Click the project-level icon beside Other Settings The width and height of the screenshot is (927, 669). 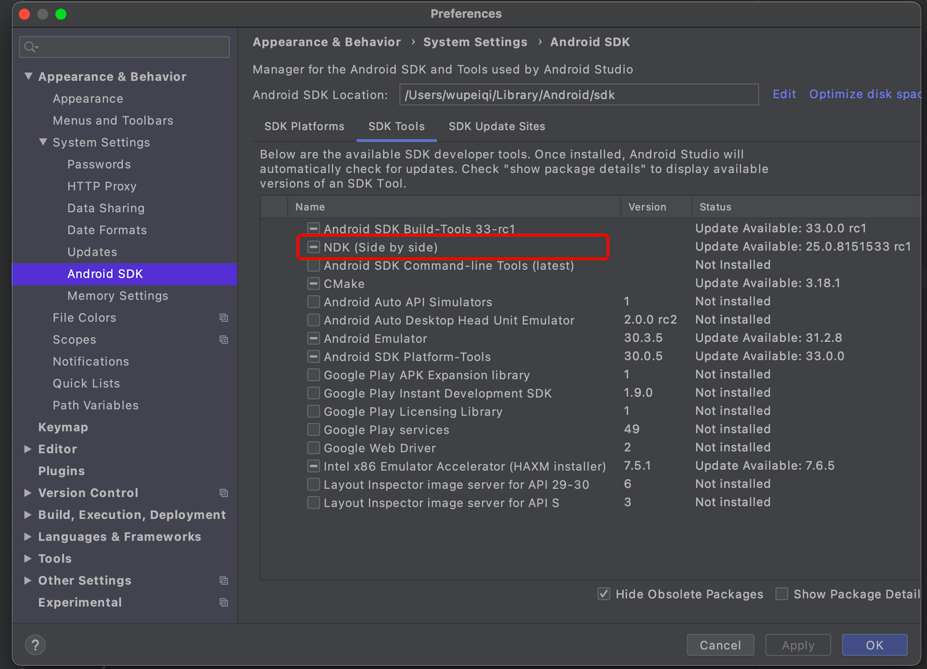pos(224,581)
